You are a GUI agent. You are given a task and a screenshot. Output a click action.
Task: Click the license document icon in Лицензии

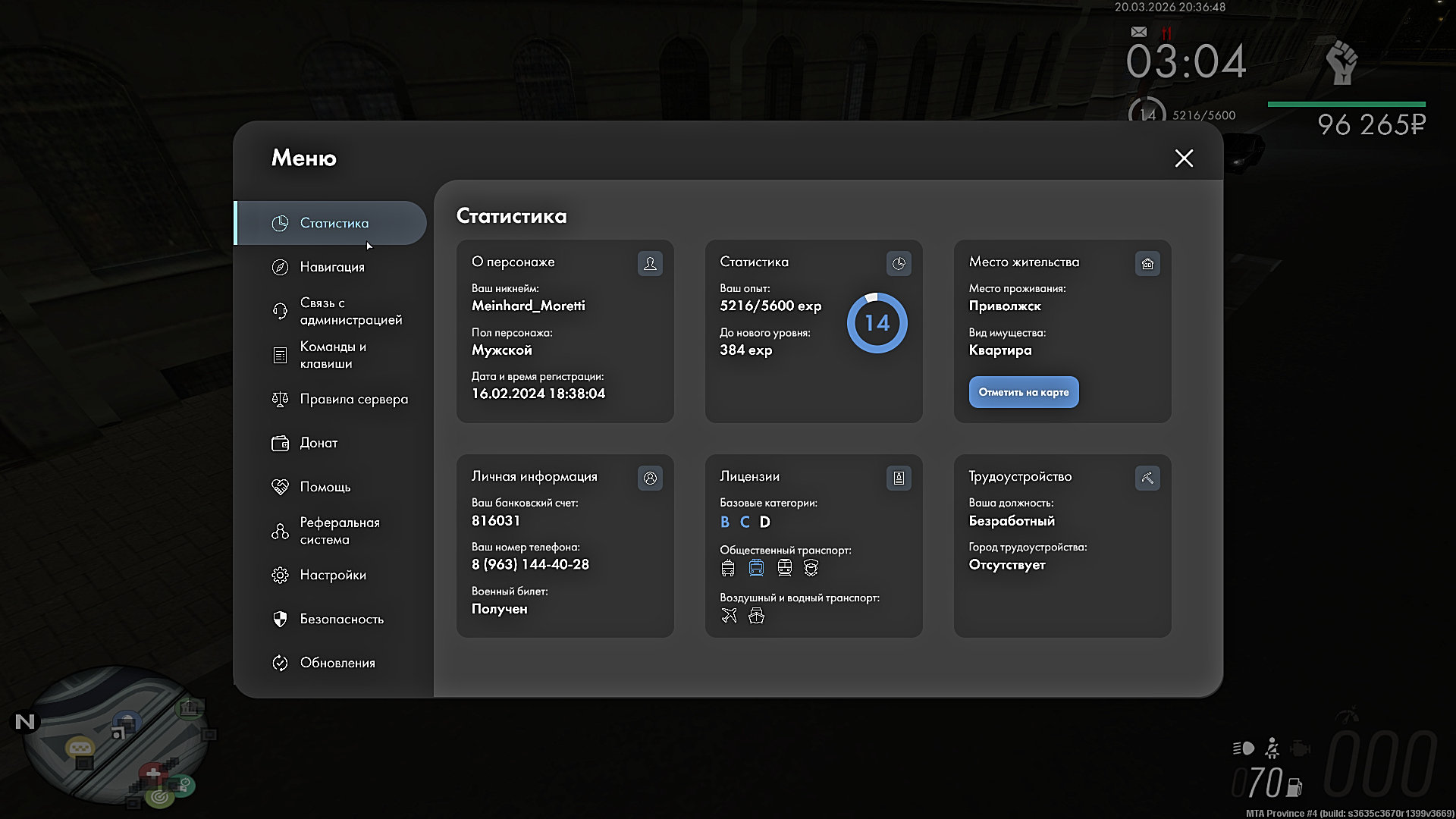[x=899, y=478]
